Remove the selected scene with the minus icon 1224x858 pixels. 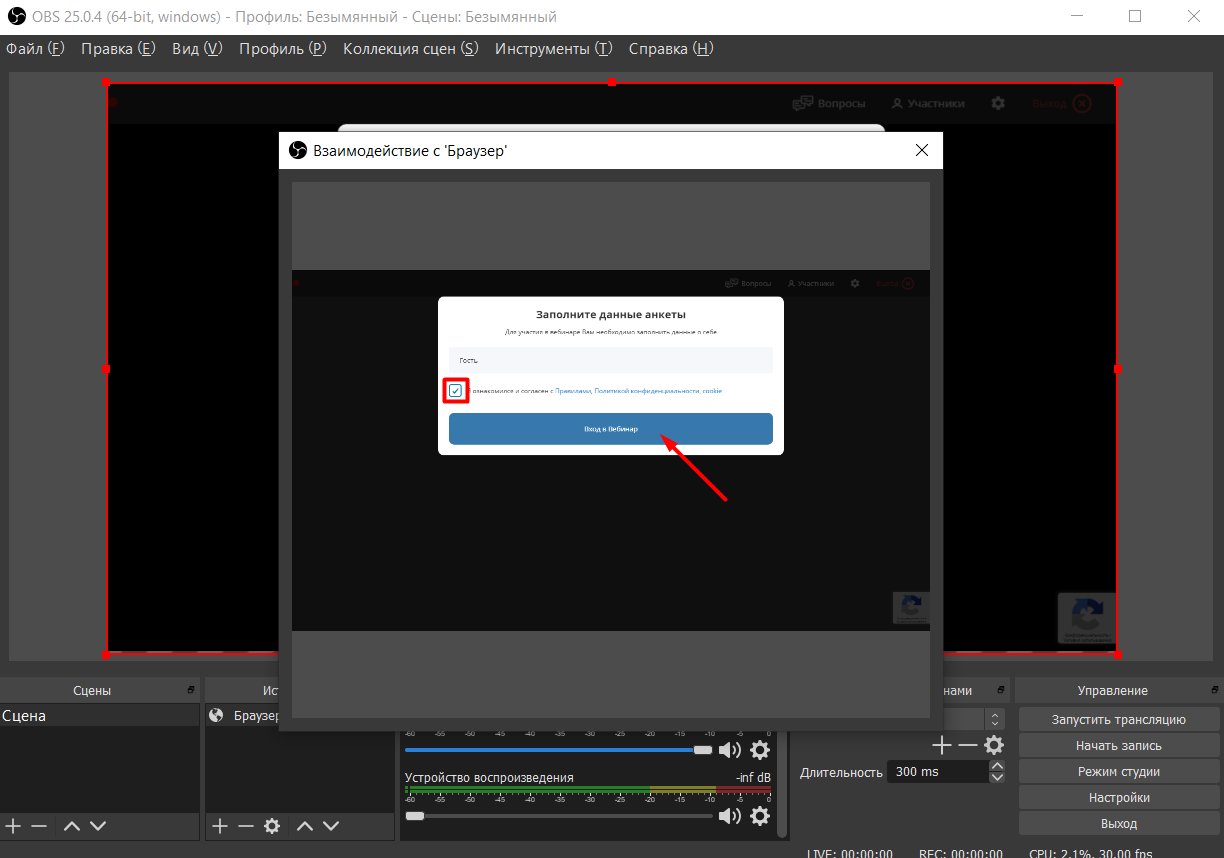tap(39, 826)
